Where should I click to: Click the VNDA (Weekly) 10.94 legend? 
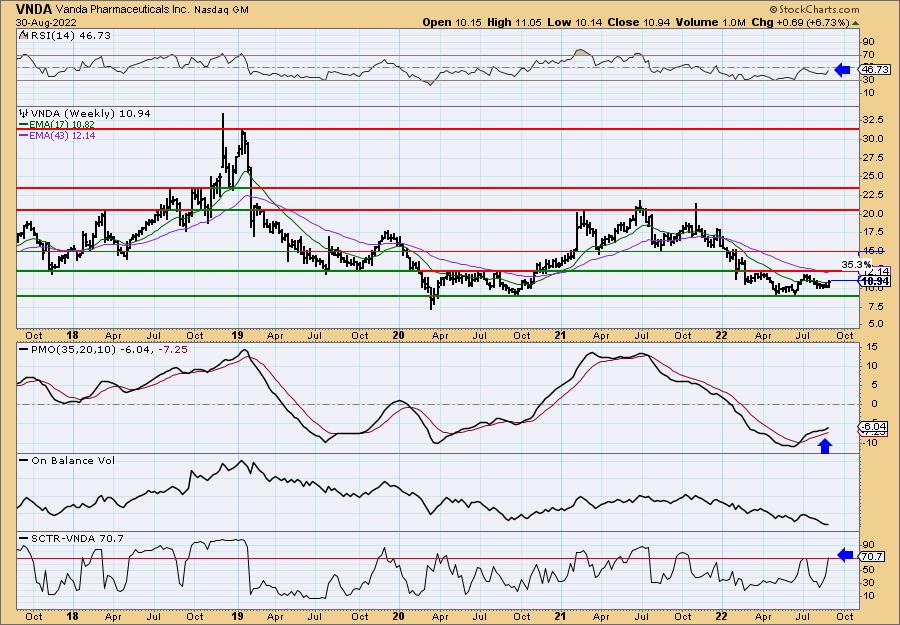[91, 114]
